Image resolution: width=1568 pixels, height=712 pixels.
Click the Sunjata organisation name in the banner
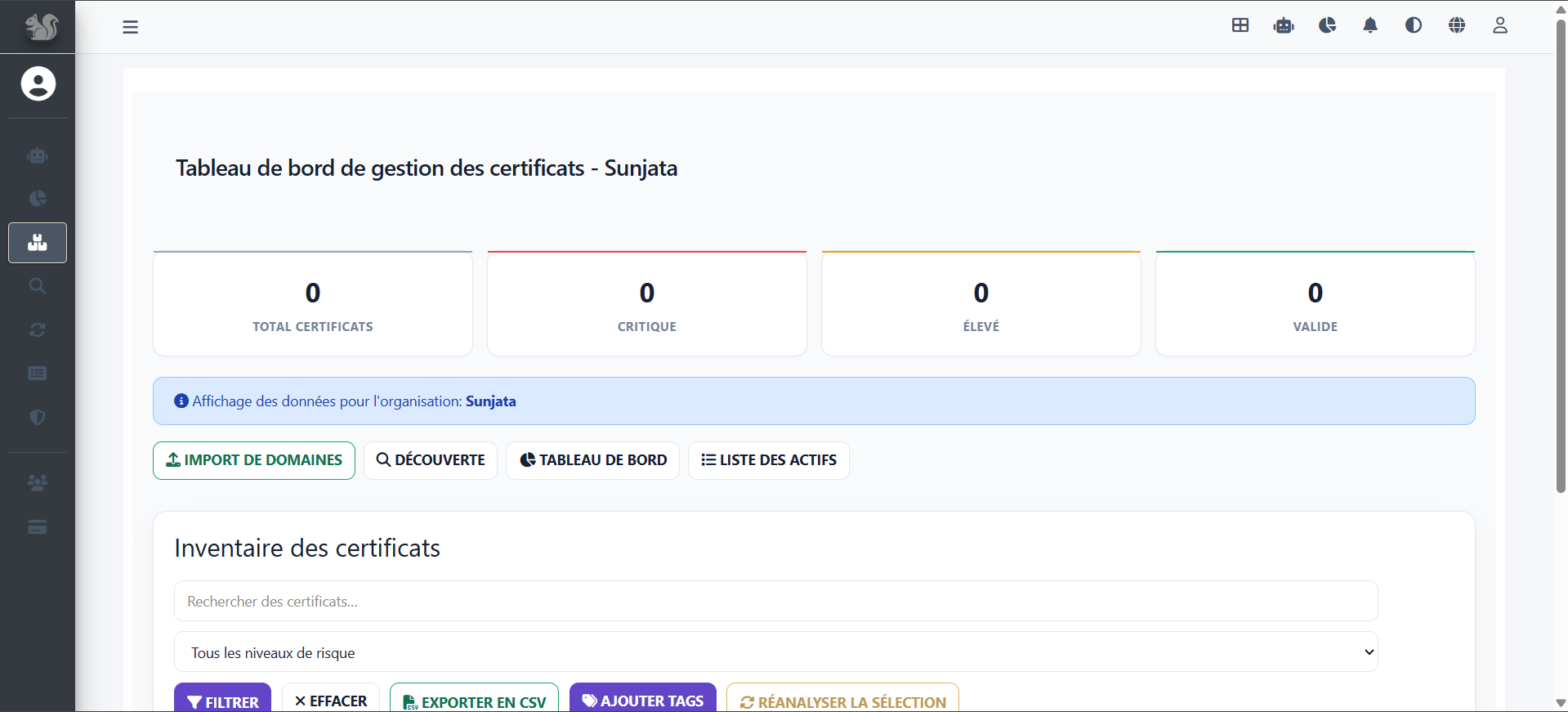pyautogui.click(x=491, y=401)
